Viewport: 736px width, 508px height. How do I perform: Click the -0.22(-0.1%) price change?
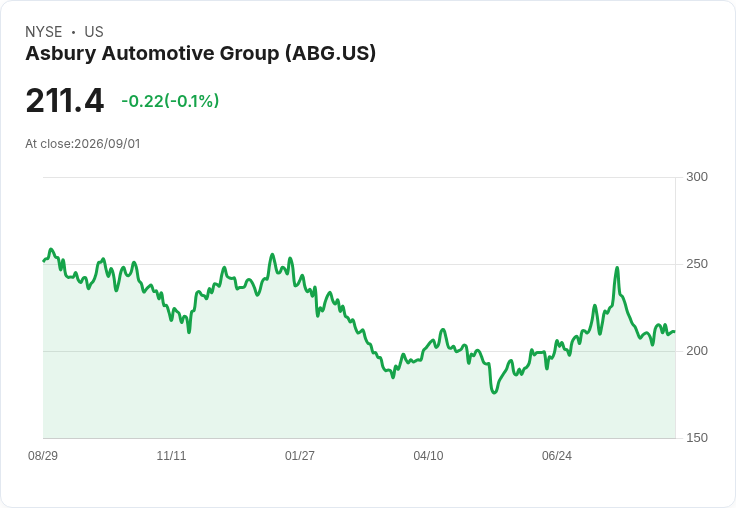[170, 101]
